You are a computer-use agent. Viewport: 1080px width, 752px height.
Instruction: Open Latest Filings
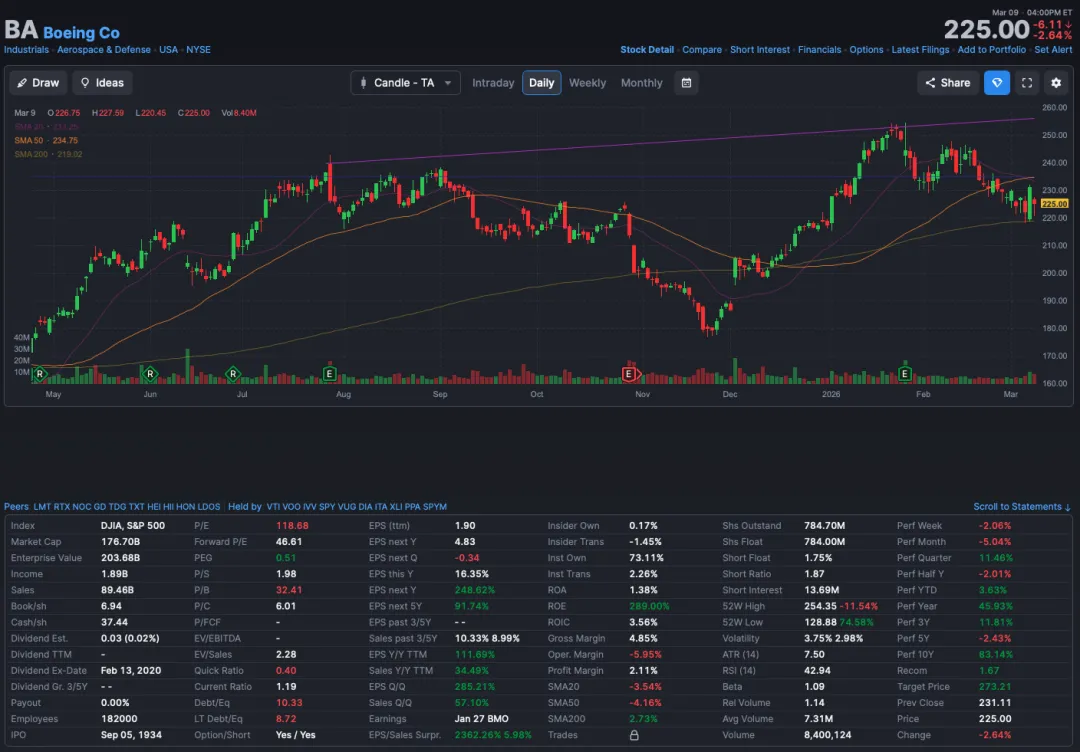coord(920,50)
